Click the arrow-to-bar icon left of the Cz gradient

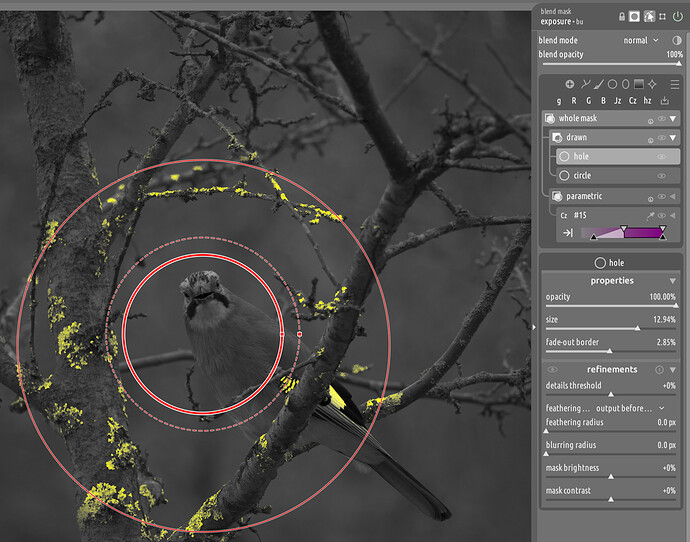click(x=568, y=232)
